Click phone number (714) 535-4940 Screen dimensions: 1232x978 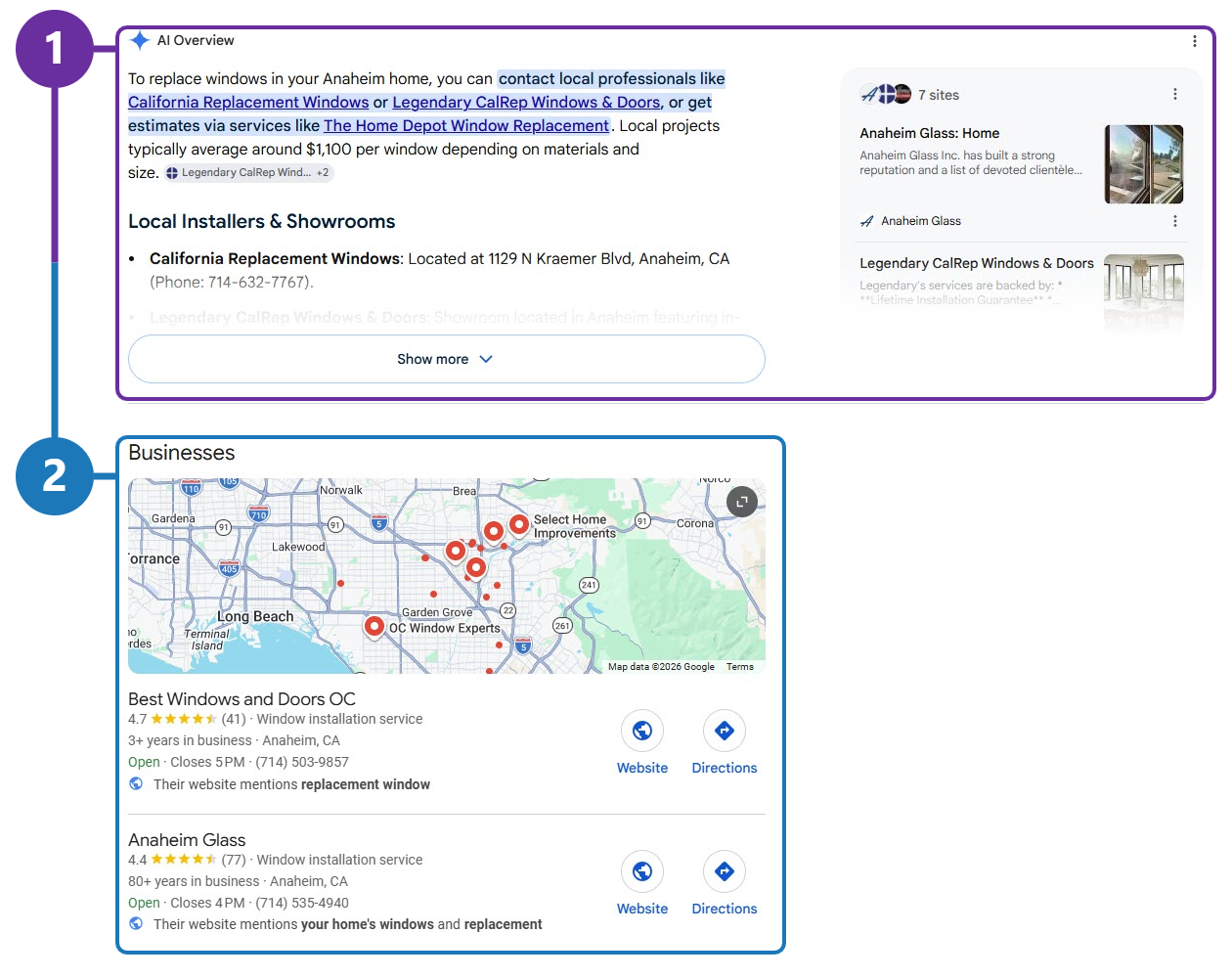click(302, 903)
